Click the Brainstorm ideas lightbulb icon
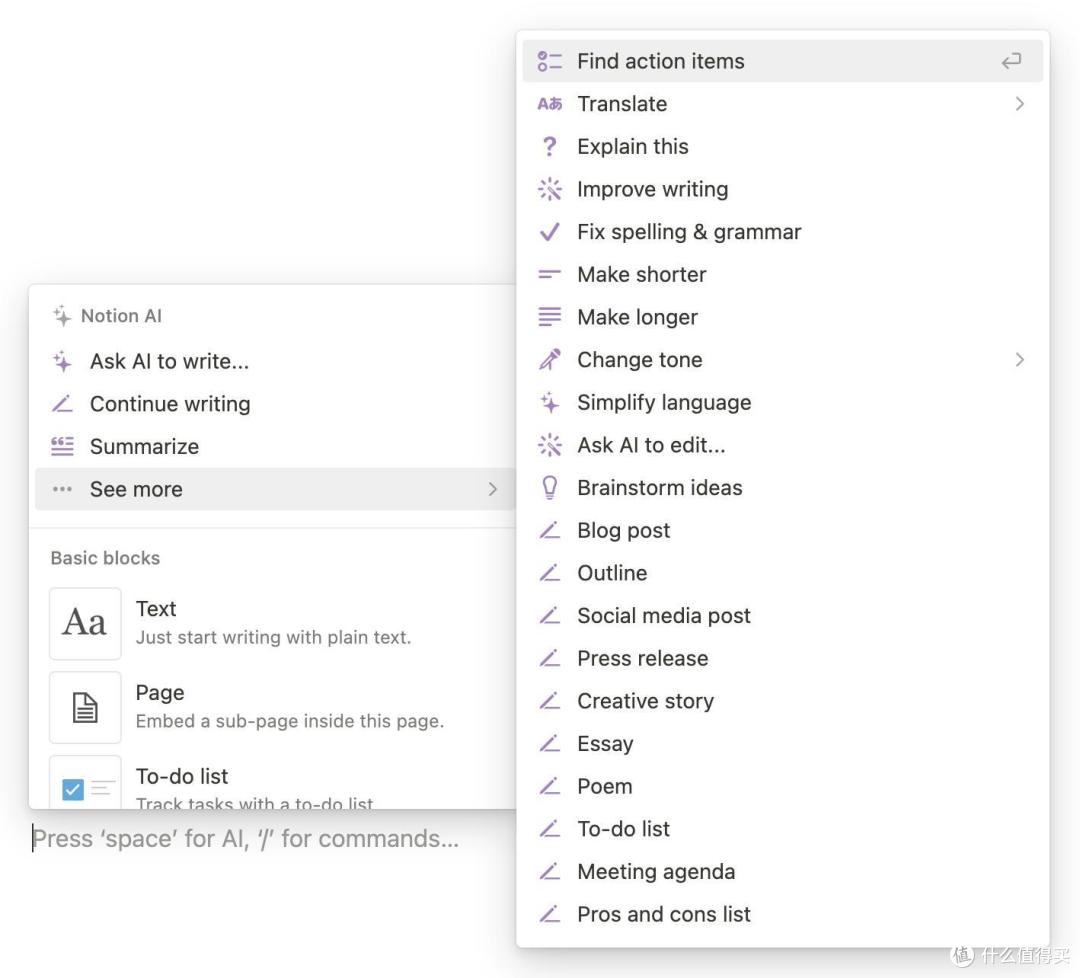1080x978 pixels. [x=550, y=488]
